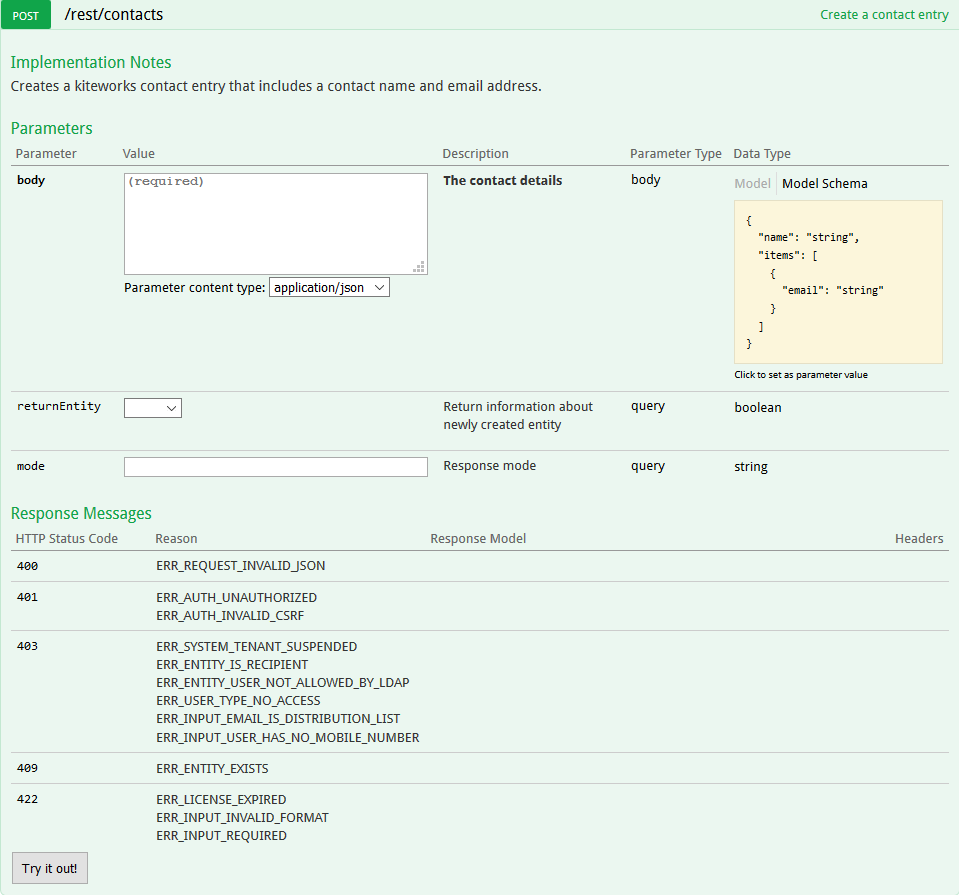Open the /rest/contacts endpoint path

pyautogui.click(x=113, y=15)
